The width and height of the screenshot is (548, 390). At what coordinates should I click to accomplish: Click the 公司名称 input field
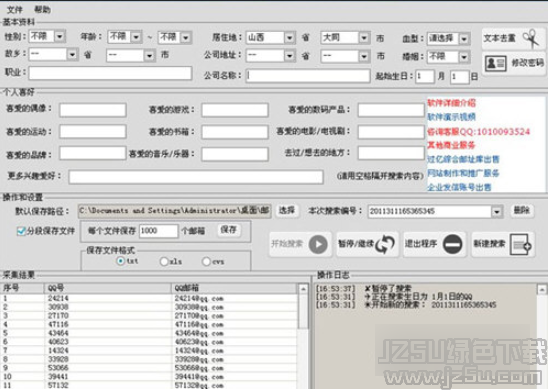[x=308, y=76]
